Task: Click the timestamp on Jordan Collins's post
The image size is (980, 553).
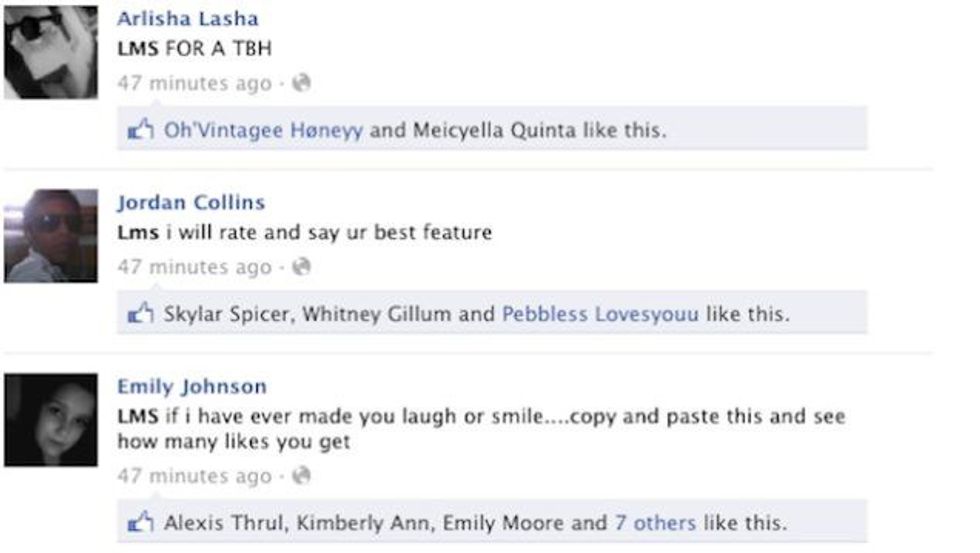Action: point(194,267)
